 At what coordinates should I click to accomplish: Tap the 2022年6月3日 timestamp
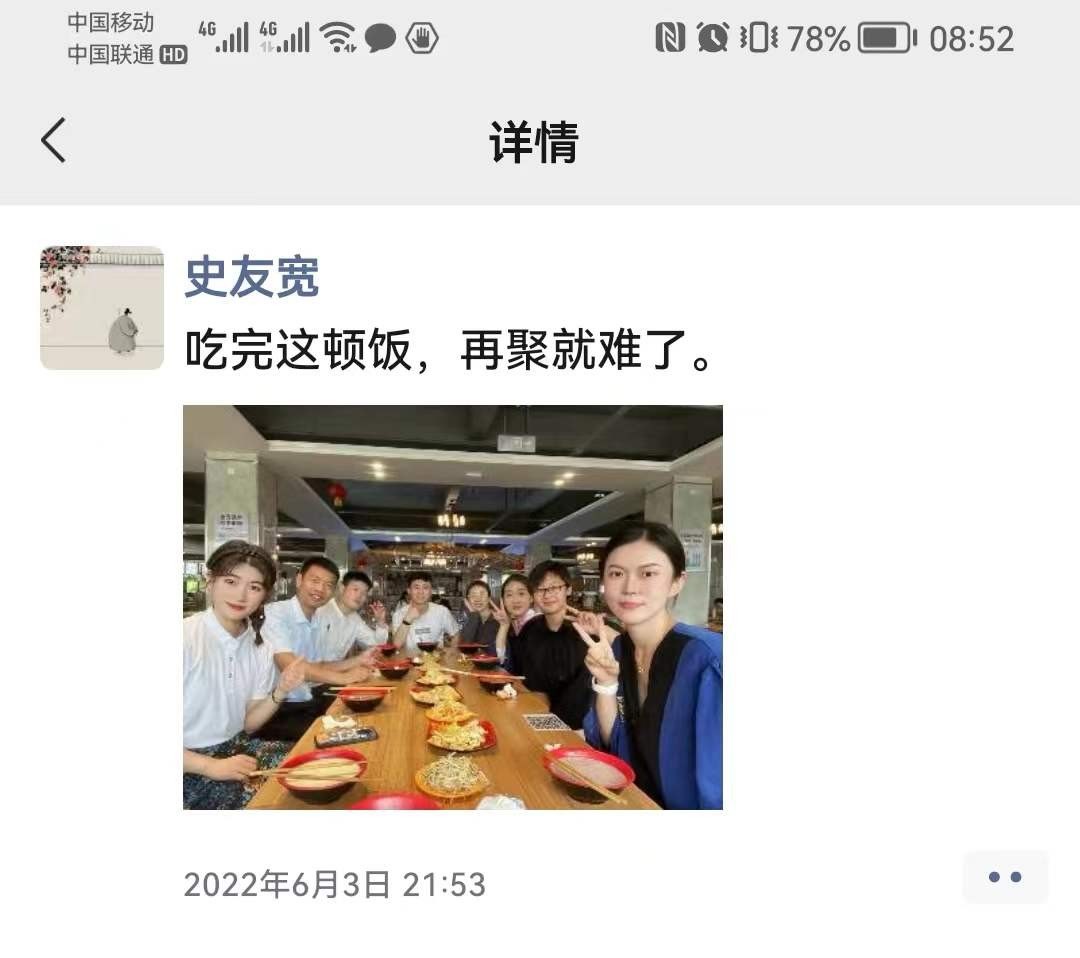[287, 884]
